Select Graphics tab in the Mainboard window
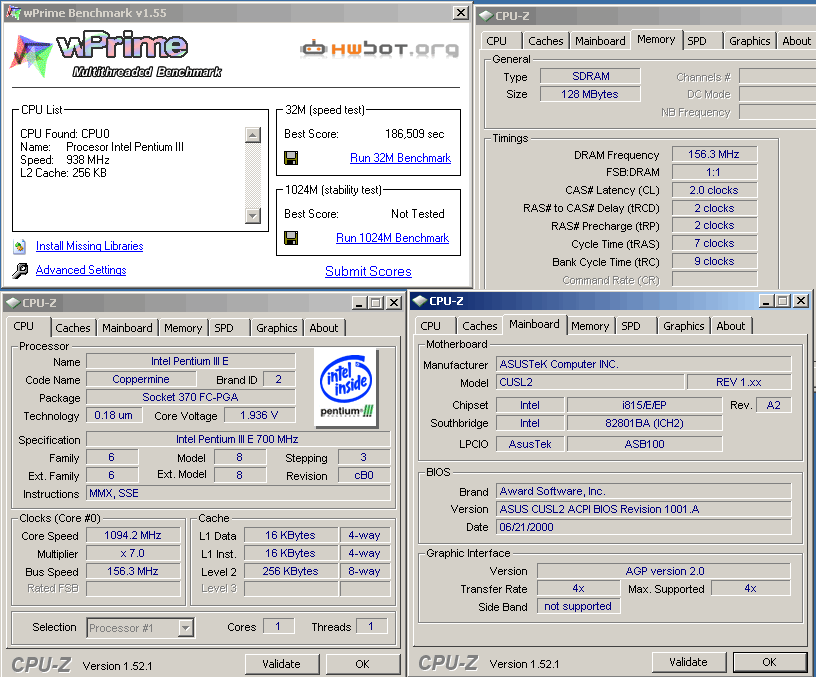Viewport: 816px width, 677px height. click(684, 326)
